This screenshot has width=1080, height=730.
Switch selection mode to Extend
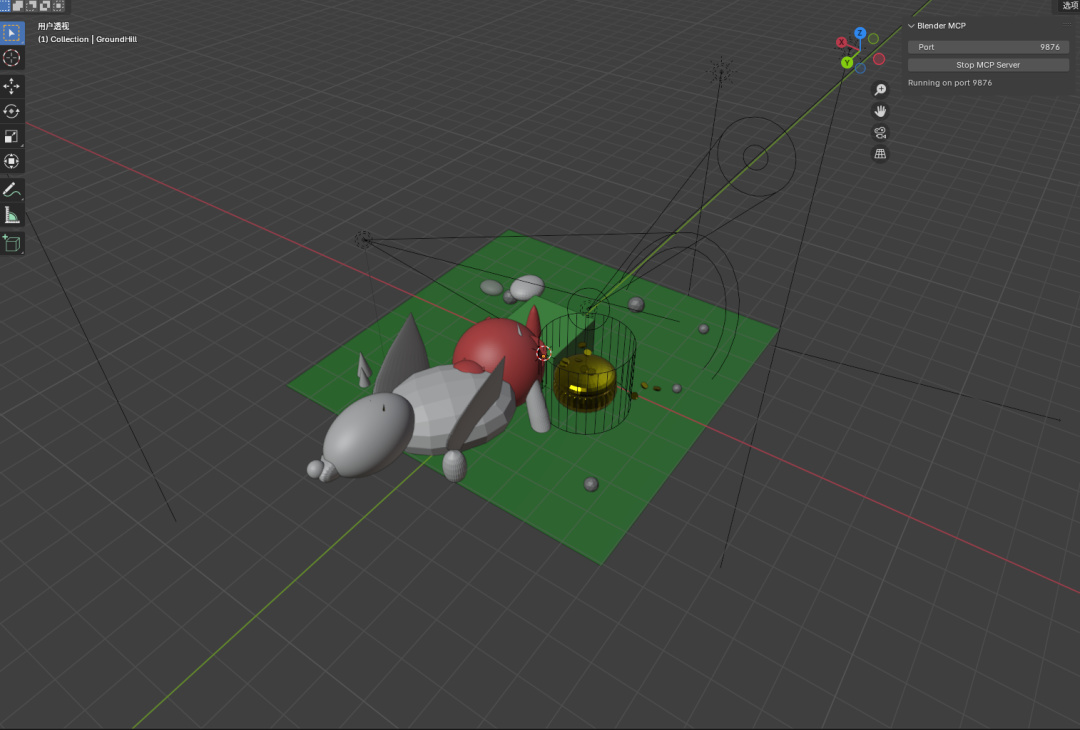(x=18, y=6)
